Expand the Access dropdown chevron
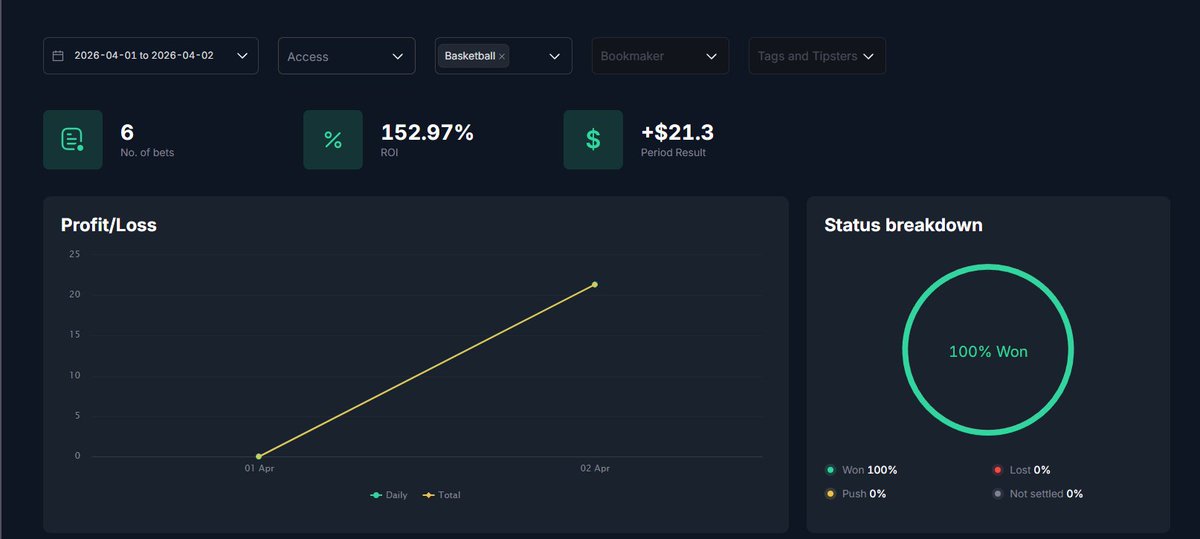The width and height of the screenshot is (1200, 539). pos(397,56)
